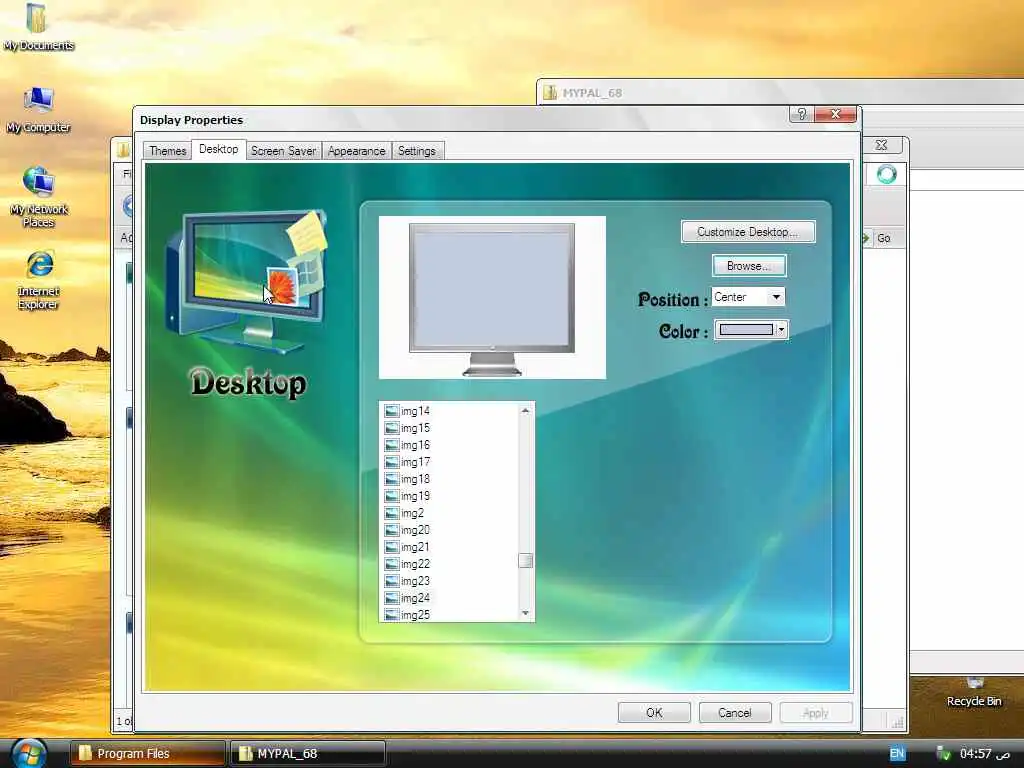Click the Windows Start orb
The width and height of the screenshot is (1024, 768).
(x=28, y=753)
